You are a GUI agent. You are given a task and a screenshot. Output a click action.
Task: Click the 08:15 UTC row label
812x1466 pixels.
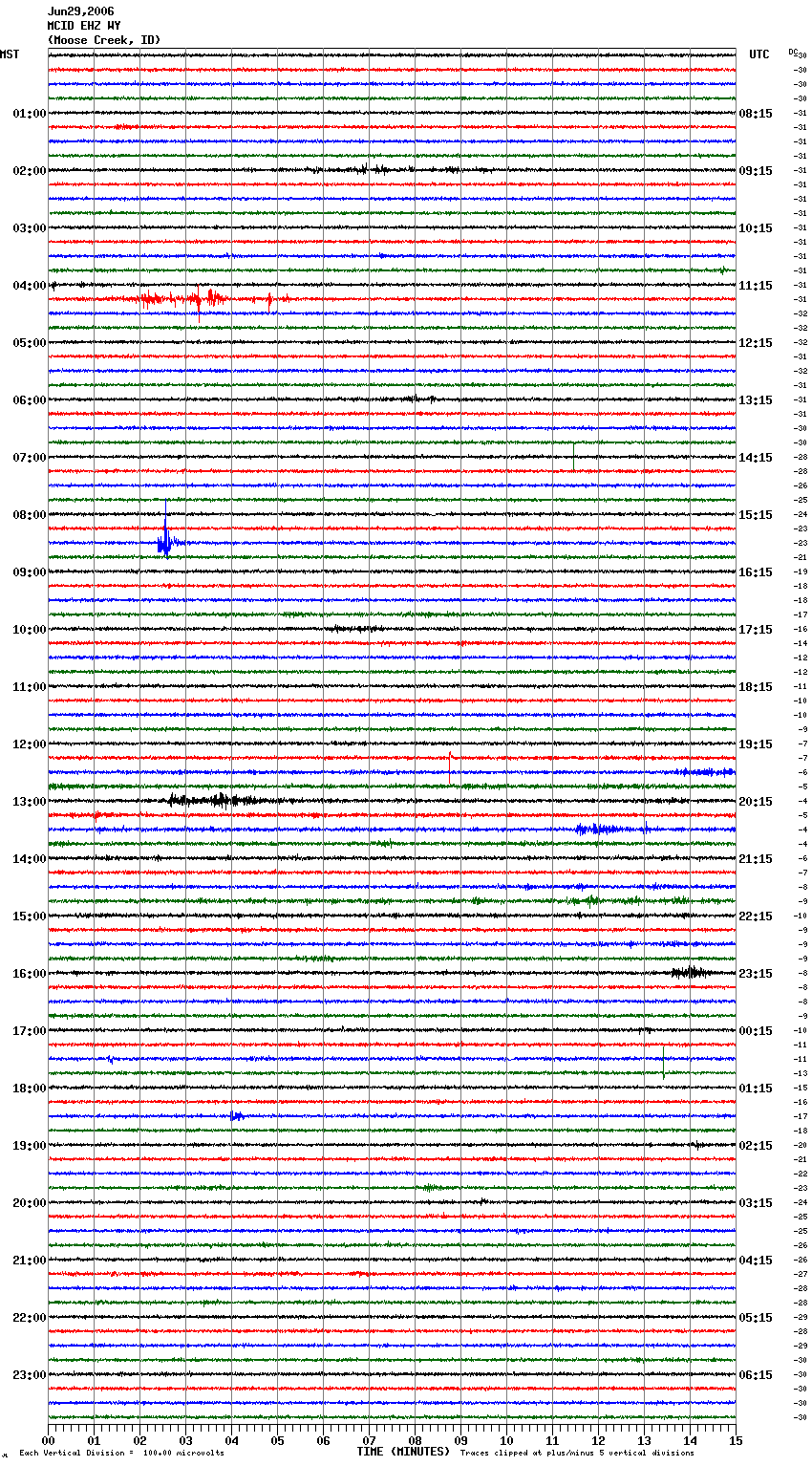tap(756, 114)
